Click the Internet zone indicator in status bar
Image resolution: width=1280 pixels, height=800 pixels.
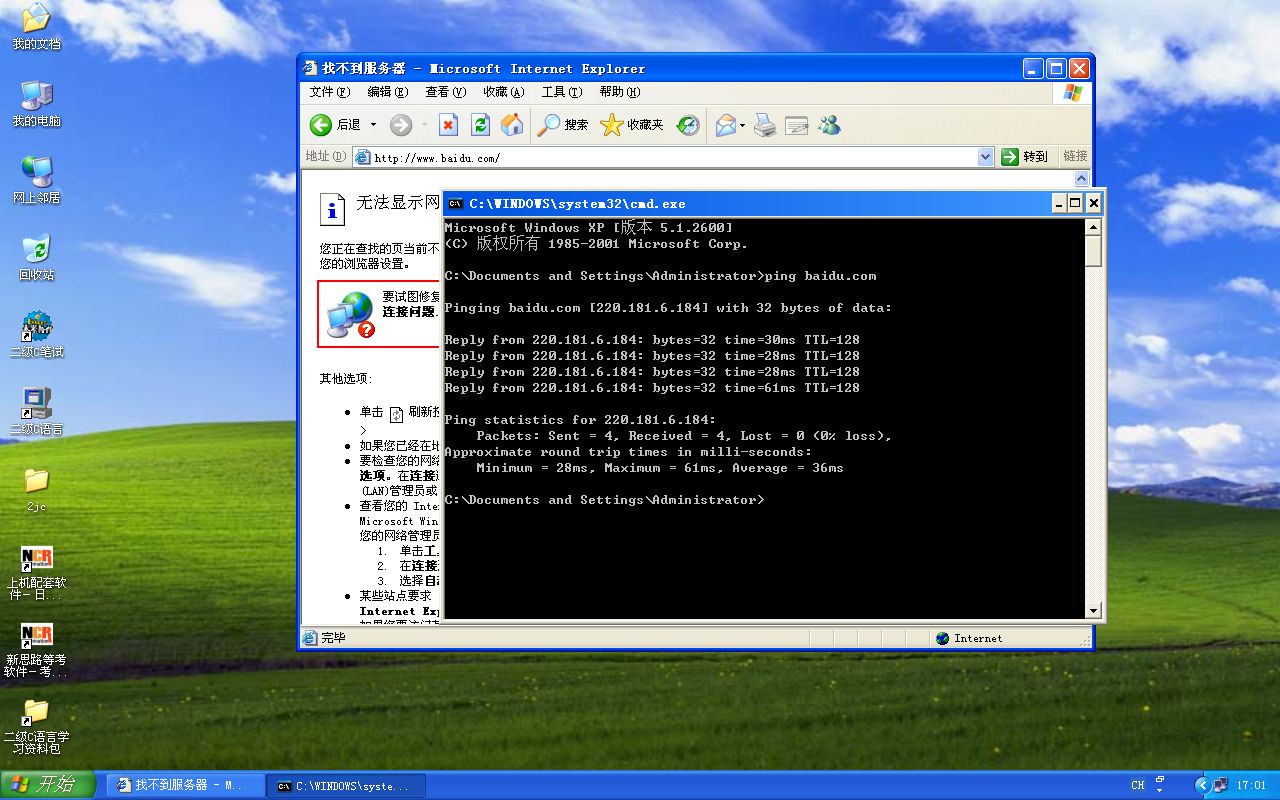tap(970, 638)
